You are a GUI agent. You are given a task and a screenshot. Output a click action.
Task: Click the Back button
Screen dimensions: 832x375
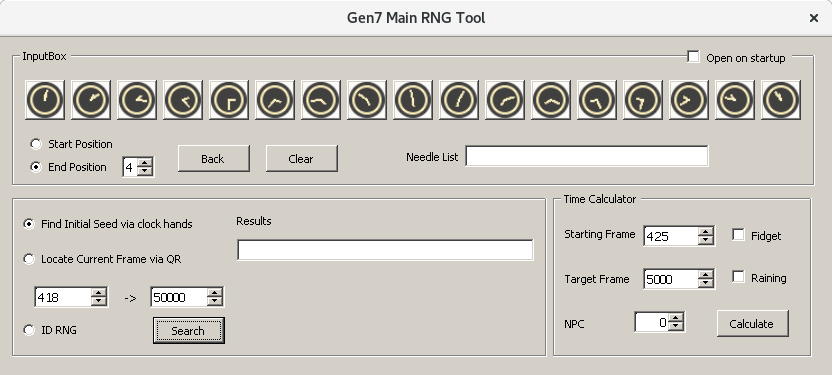coord(214,159)
